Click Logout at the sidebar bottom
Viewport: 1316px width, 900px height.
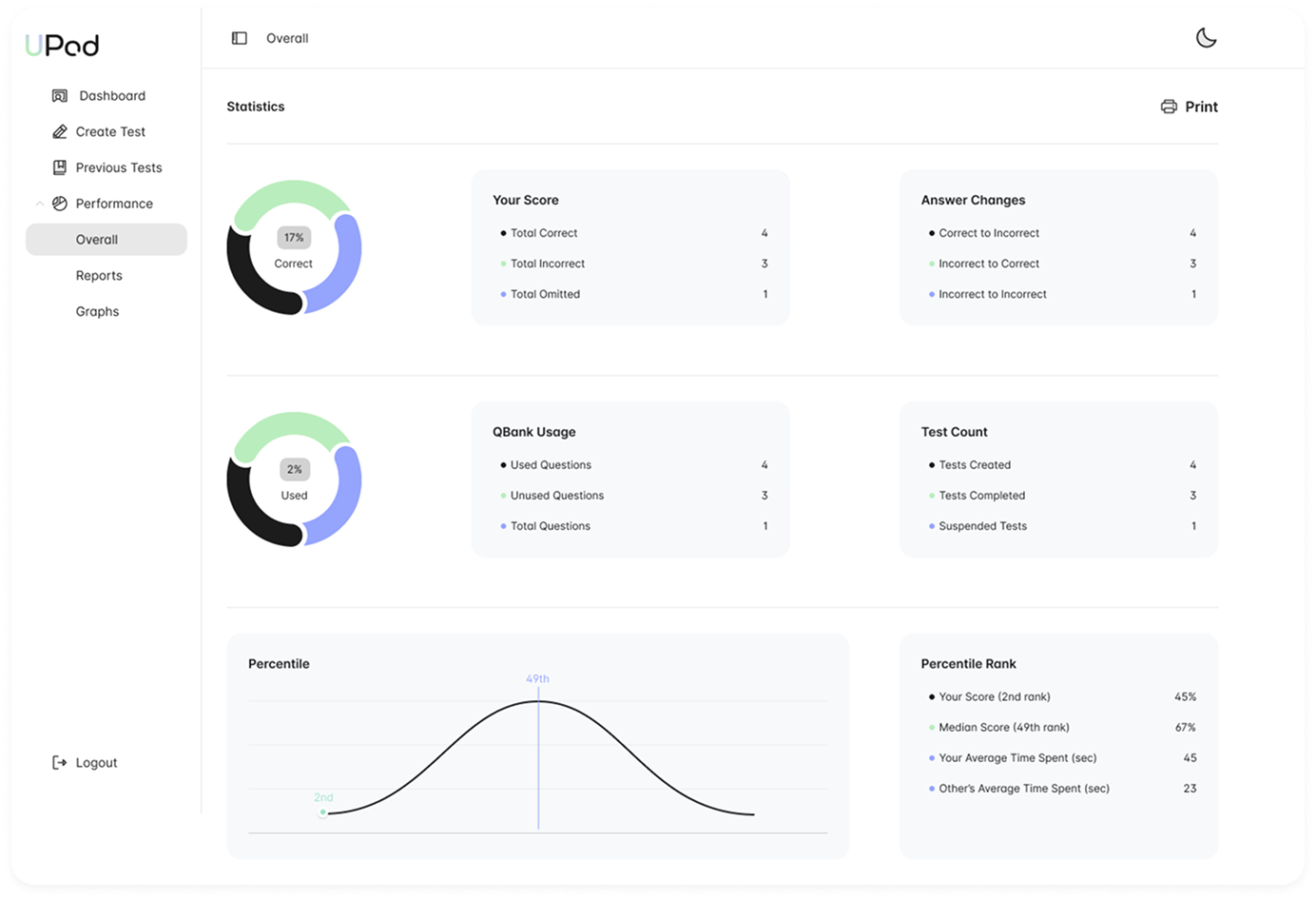96,762
